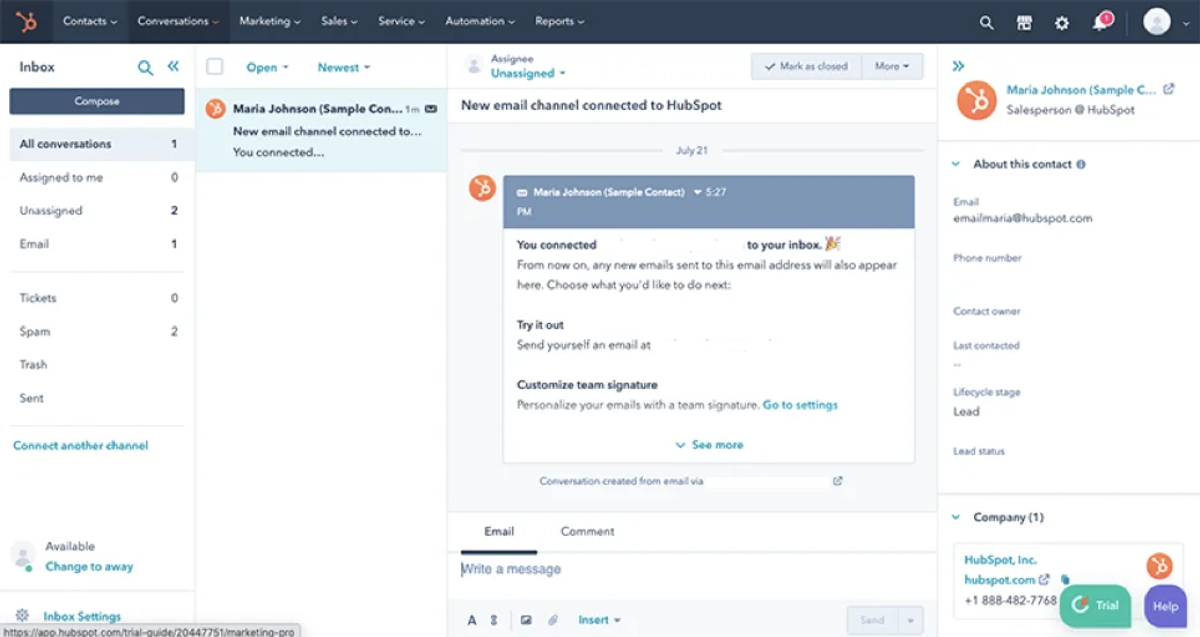Insert an image using the picture icon
1200x637 pixels.
point(525,620)
